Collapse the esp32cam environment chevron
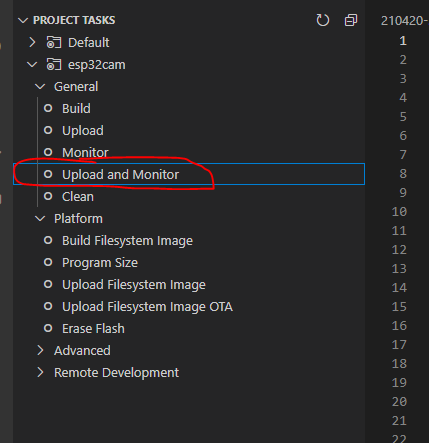 click(32, 64)
